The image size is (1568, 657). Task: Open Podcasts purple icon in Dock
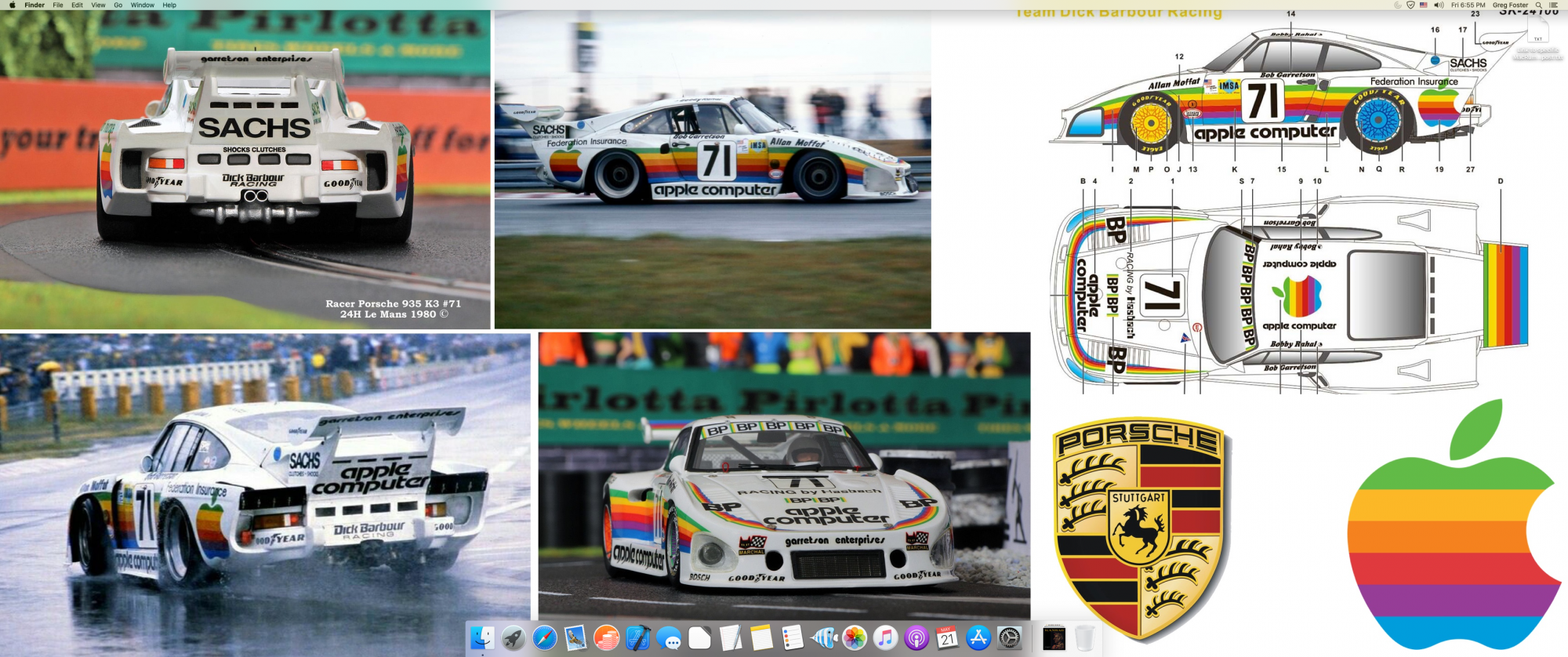(x=916, y=637)
